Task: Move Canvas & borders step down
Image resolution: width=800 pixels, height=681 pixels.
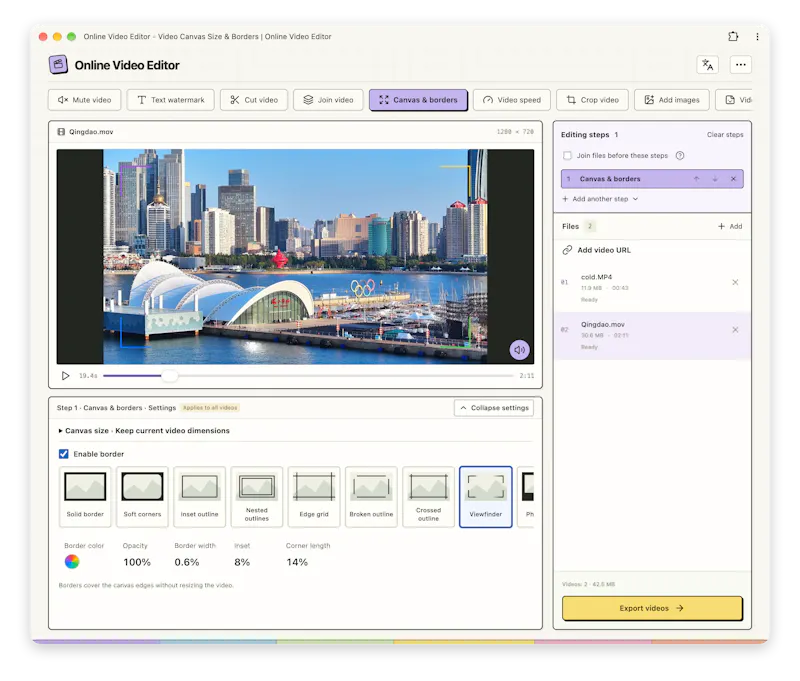Action: (x=715, y=179)
